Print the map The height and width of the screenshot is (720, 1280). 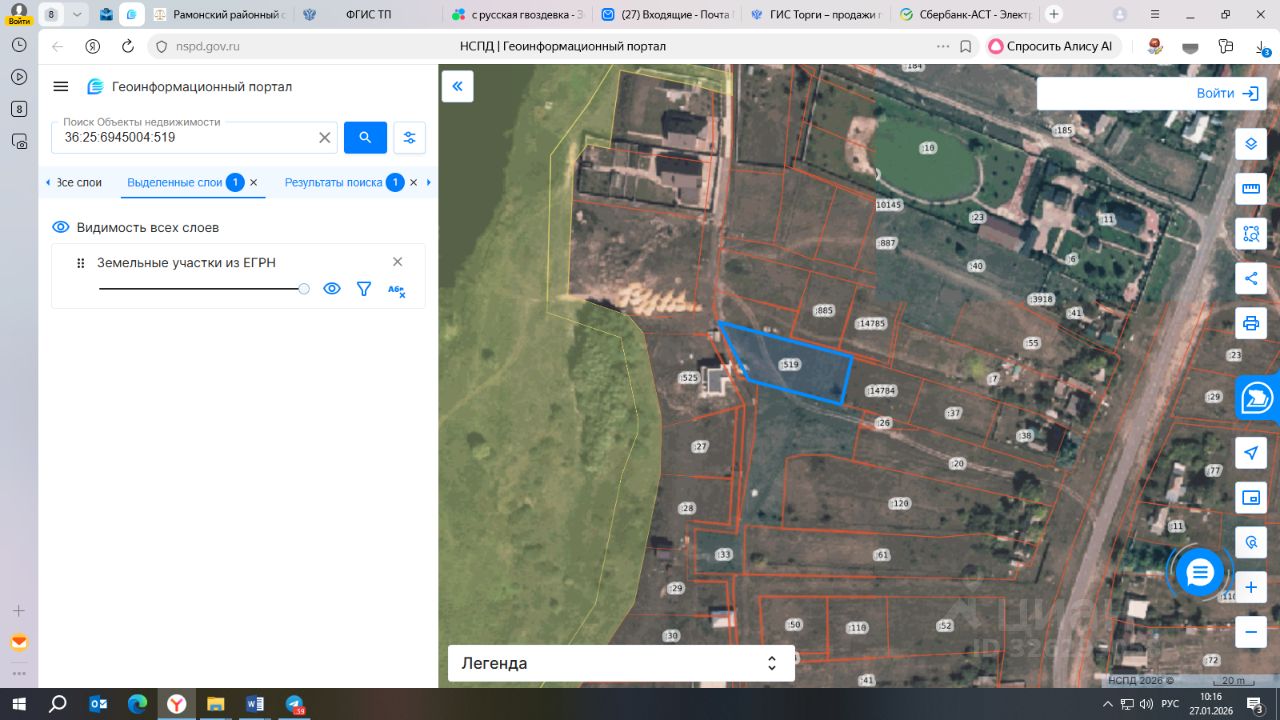tap(1251, 323)
